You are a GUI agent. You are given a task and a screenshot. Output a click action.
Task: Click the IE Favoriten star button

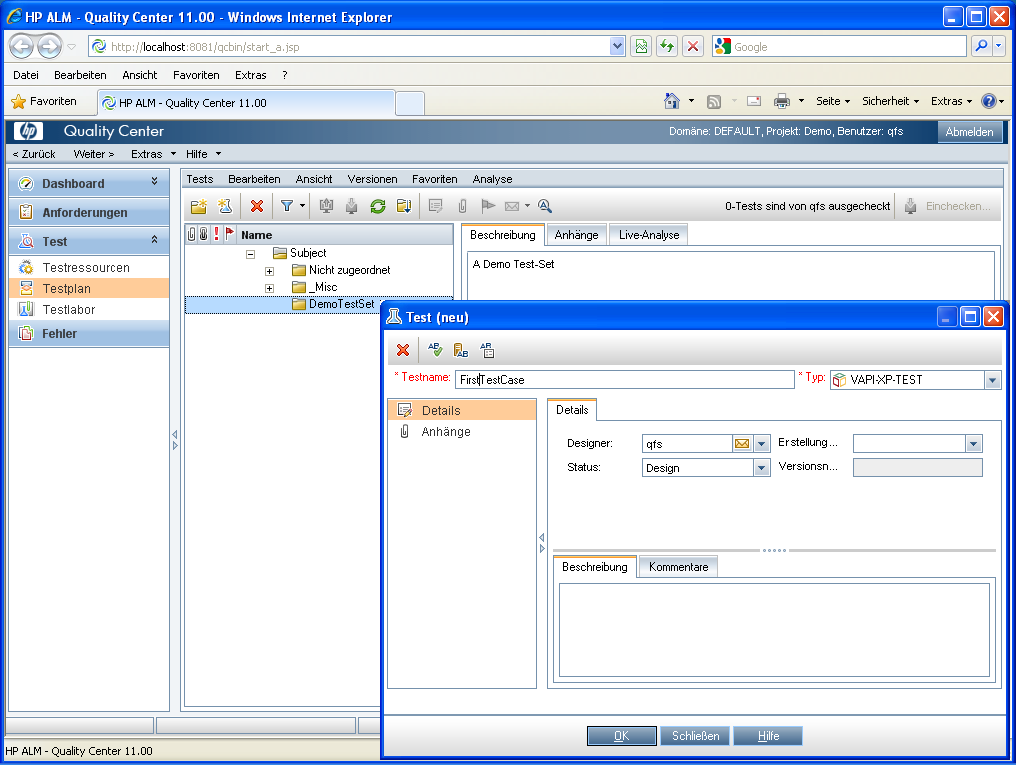[x=44, y=101]
